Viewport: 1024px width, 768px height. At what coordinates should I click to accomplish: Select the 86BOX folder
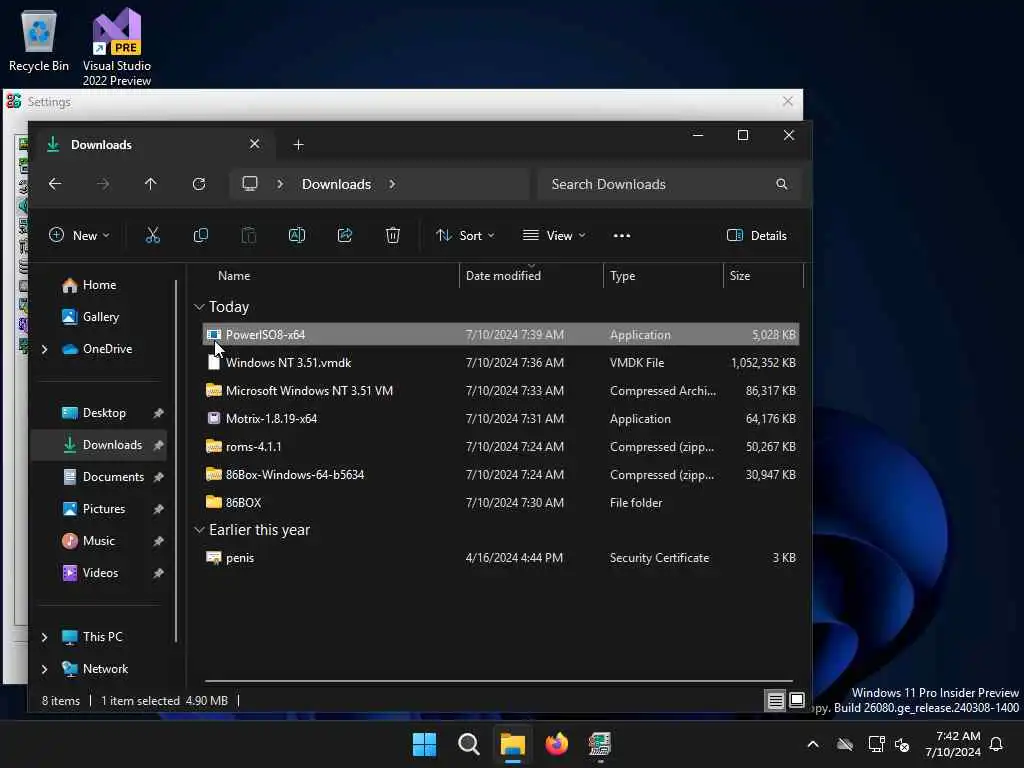[x=500, y=503]
